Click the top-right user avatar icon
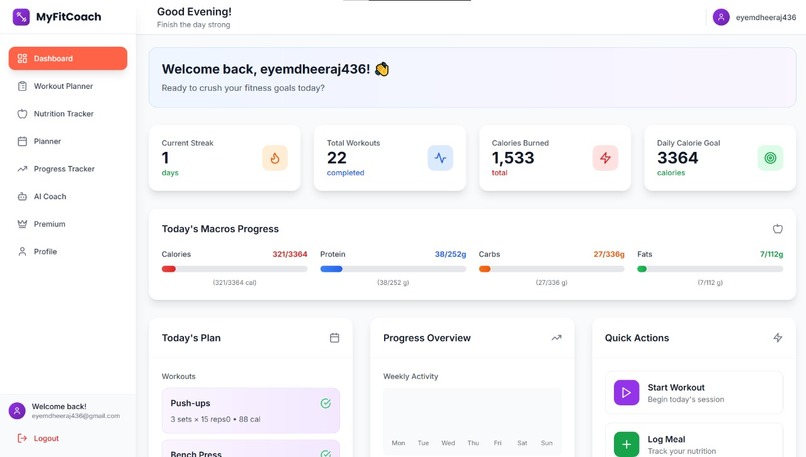The height and width of the screenshot is (457, 806). pyautogui.click(x=721, y=17)
